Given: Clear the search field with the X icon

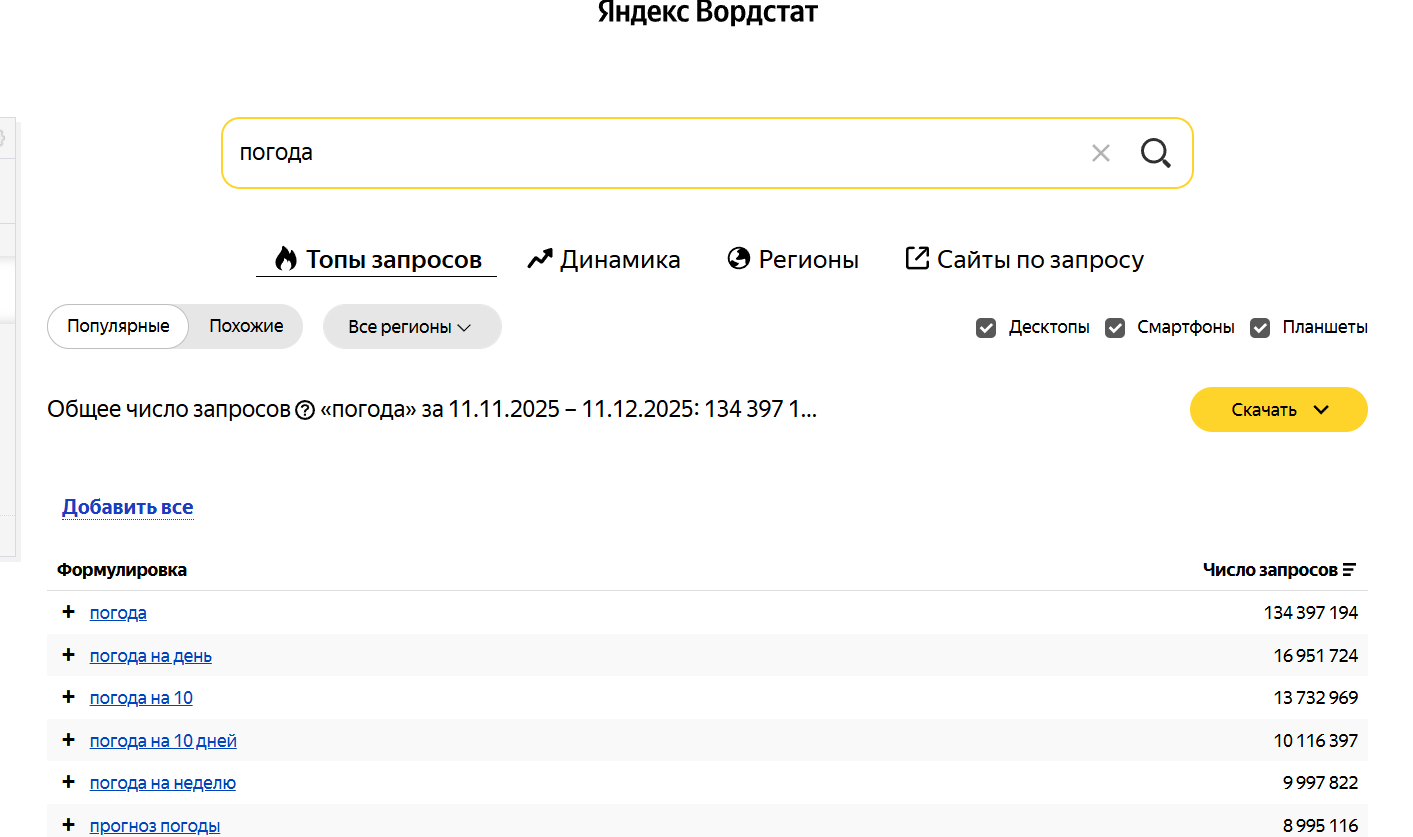Looking at the screenshot, I should (x=1100, y=153).
